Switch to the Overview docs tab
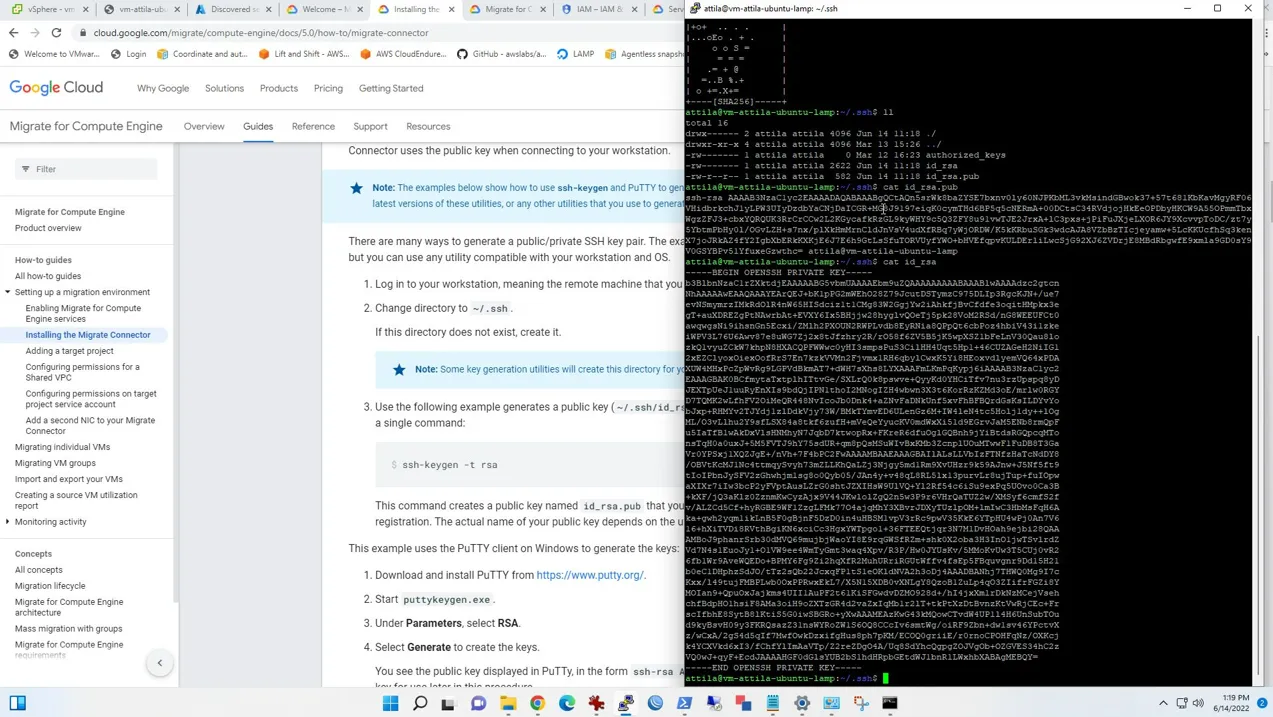Image resolution: width=1273 pixels, height=717 pixels. (204, 127)
